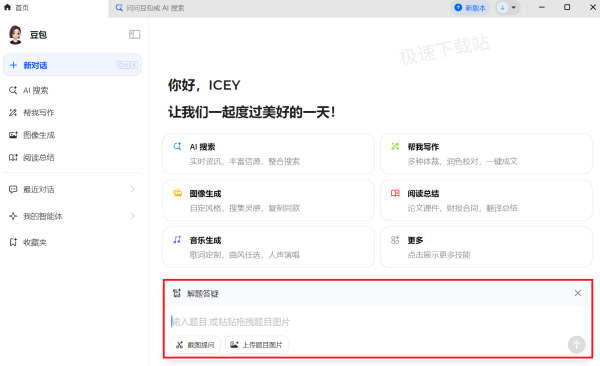Click the 解题答疑 header icon
The image size is (600, 366).
click(176, 293)
